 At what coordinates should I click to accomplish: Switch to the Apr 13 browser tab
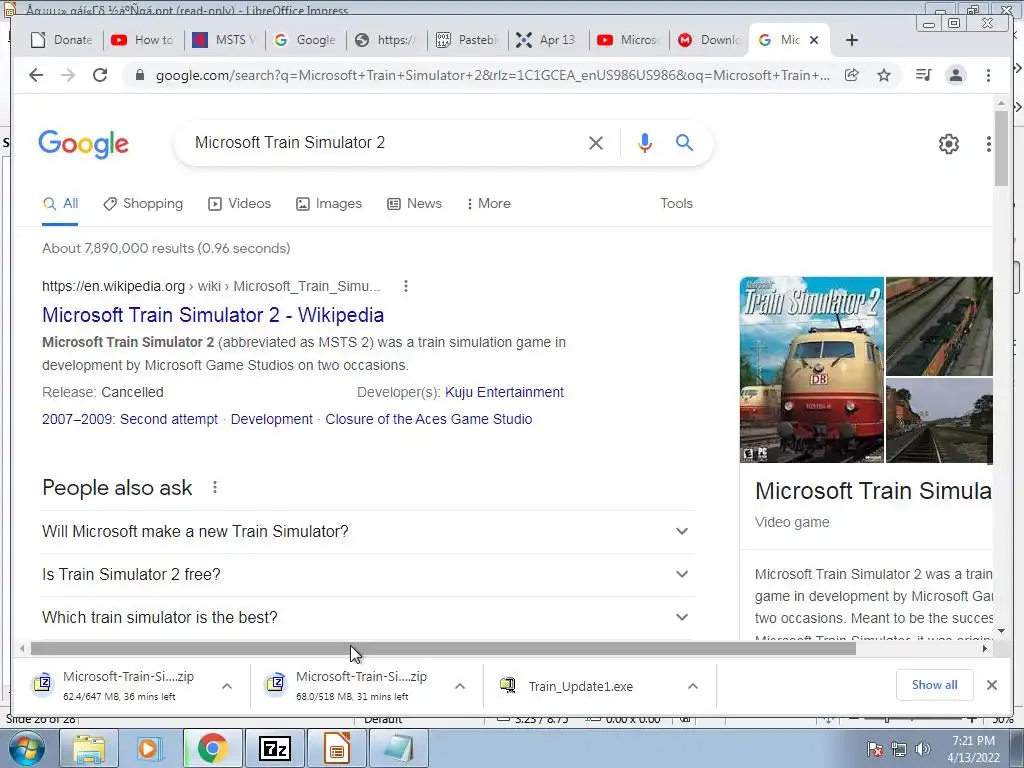548,40
